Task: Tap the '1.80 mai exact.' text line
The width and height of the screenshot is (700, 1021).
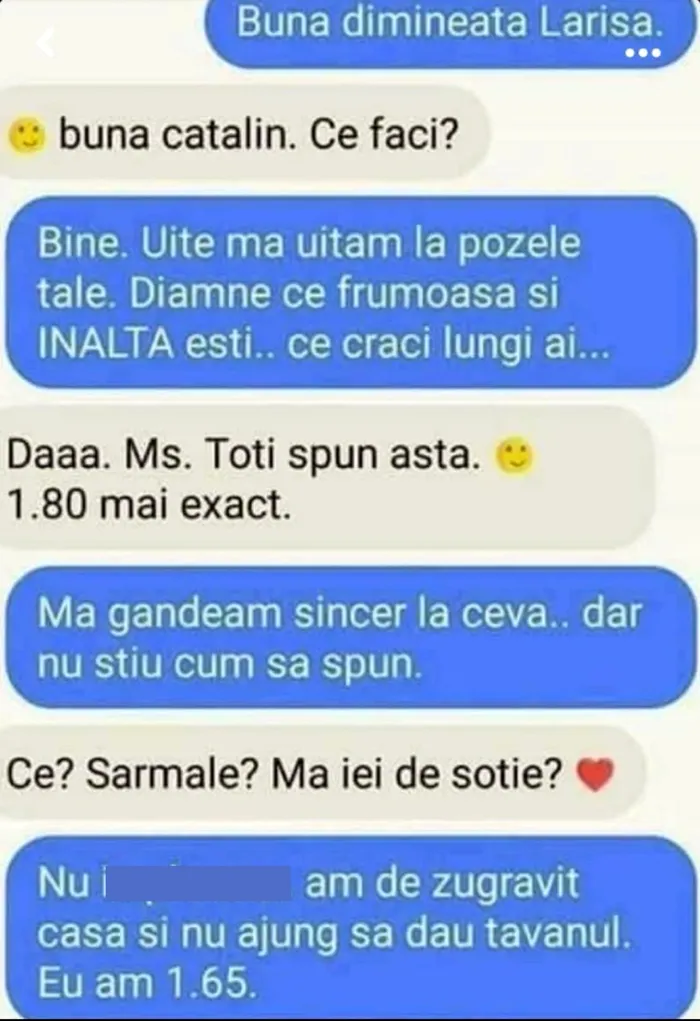Action: 148,505
